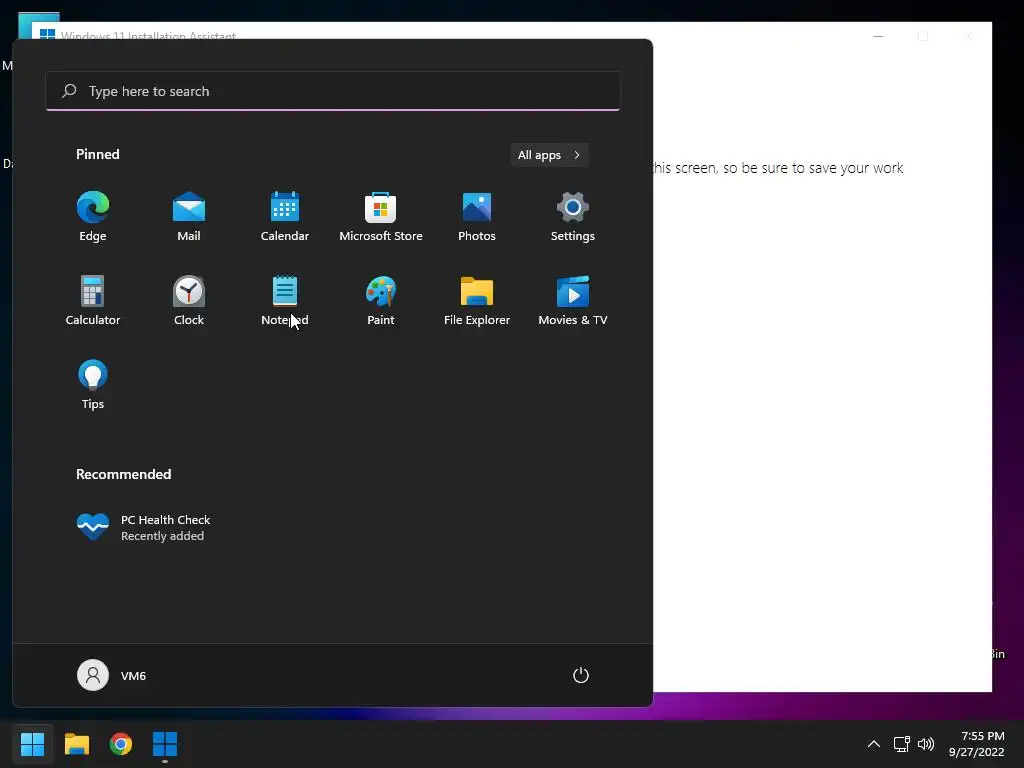Open the clock and date 7:55 PM

(977, 744)
